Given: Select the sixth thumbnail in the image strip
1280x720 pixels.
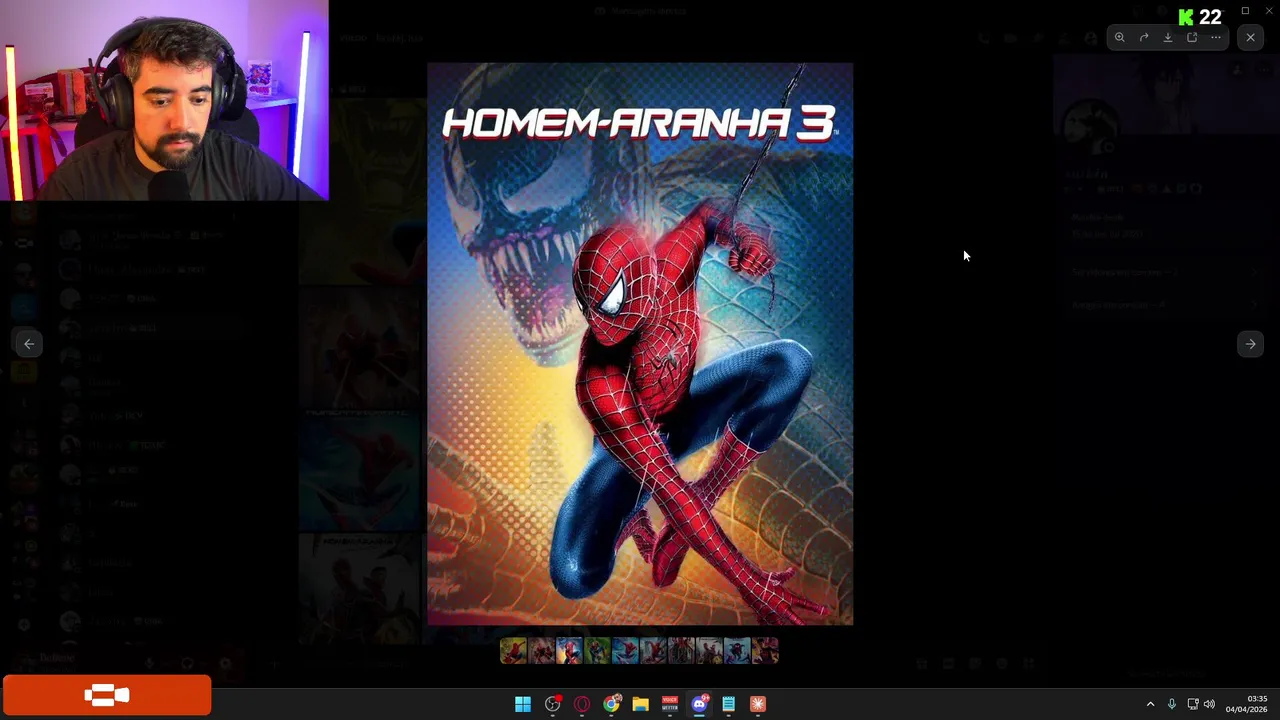Looking at the screenshot, I should (653, 652).
